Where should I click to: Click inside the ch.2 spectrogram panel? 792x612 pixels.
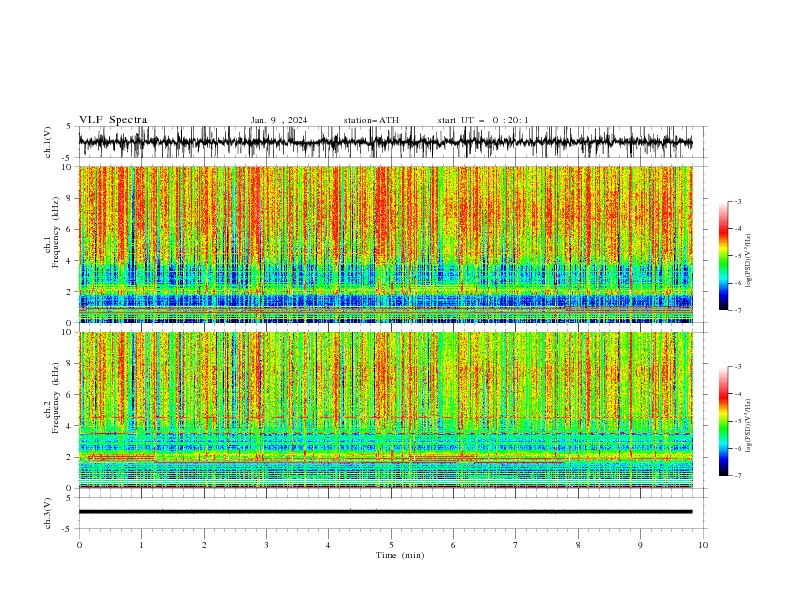pos(386,410)
